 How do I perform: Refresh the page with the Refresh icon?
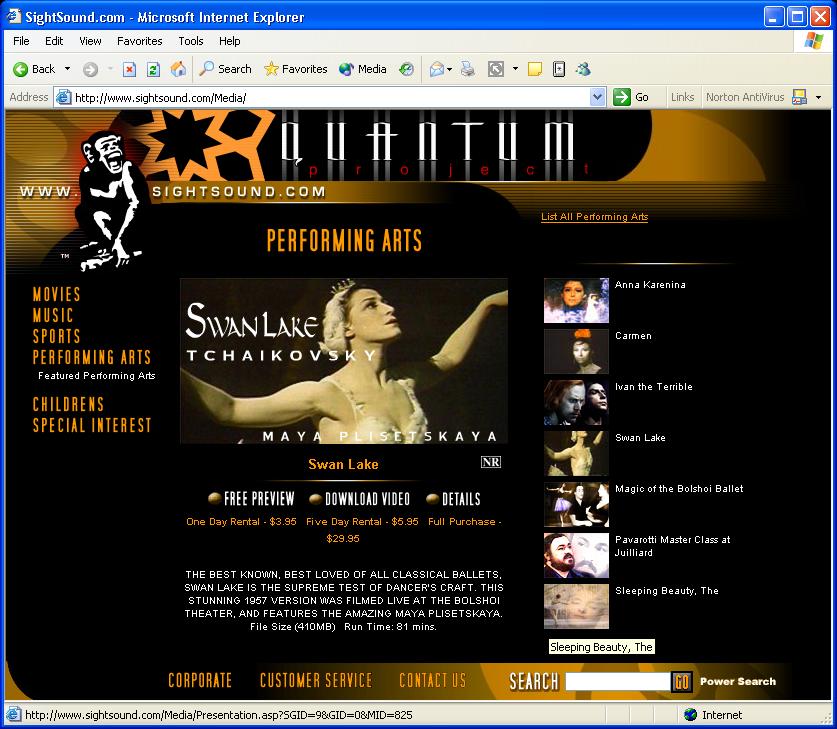[x=153, y=69]
